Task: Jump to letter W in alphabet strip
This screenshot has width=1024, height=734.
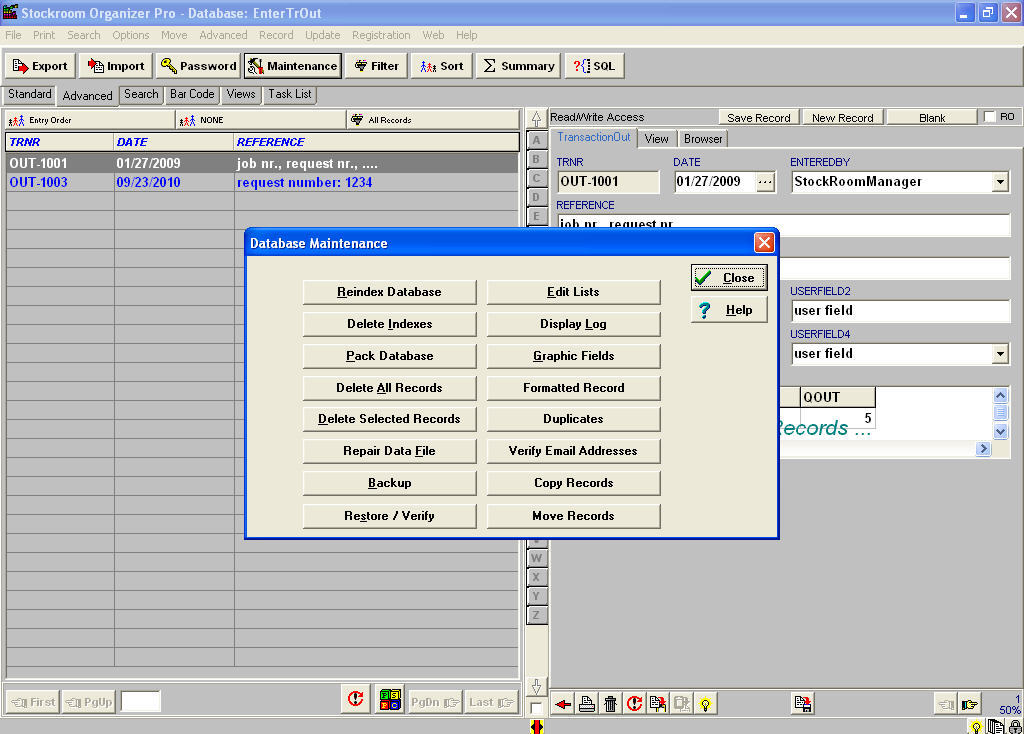Action: point(536,558)
